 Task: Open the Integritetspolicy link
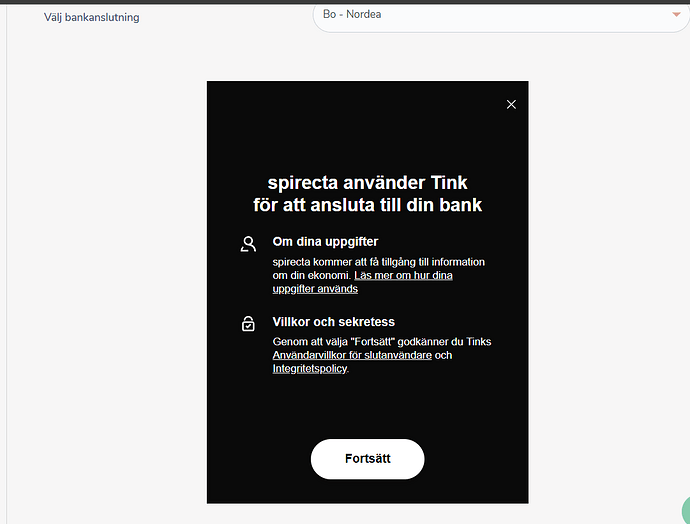tap(310, 368)
